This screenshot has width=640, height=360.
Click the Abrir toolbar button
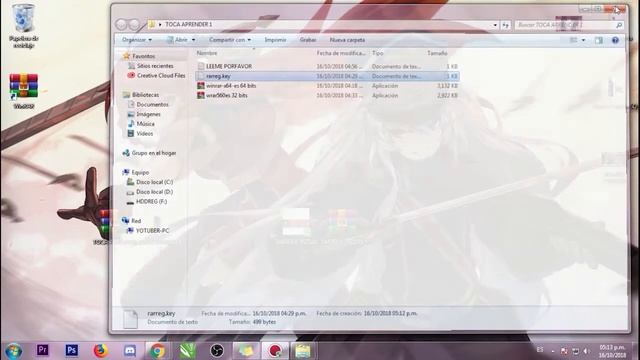pyautogui.click(x=177, y=40)
